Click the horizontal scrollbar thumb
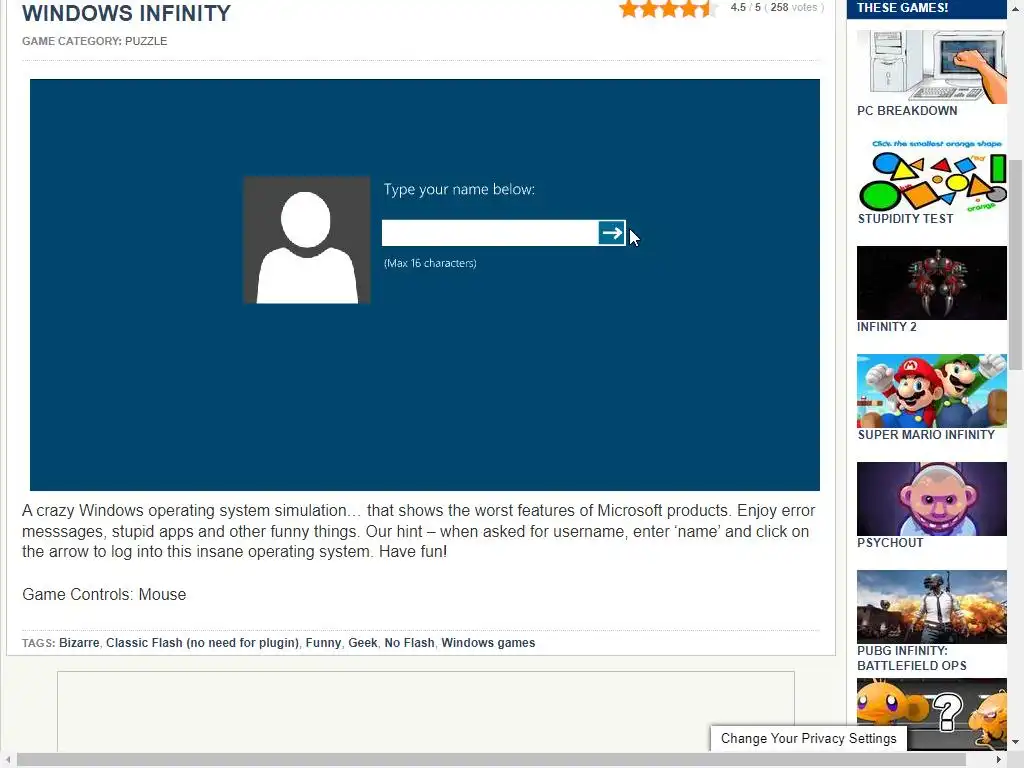This screenshot has height=768, width=1024. tap(491, 760)
